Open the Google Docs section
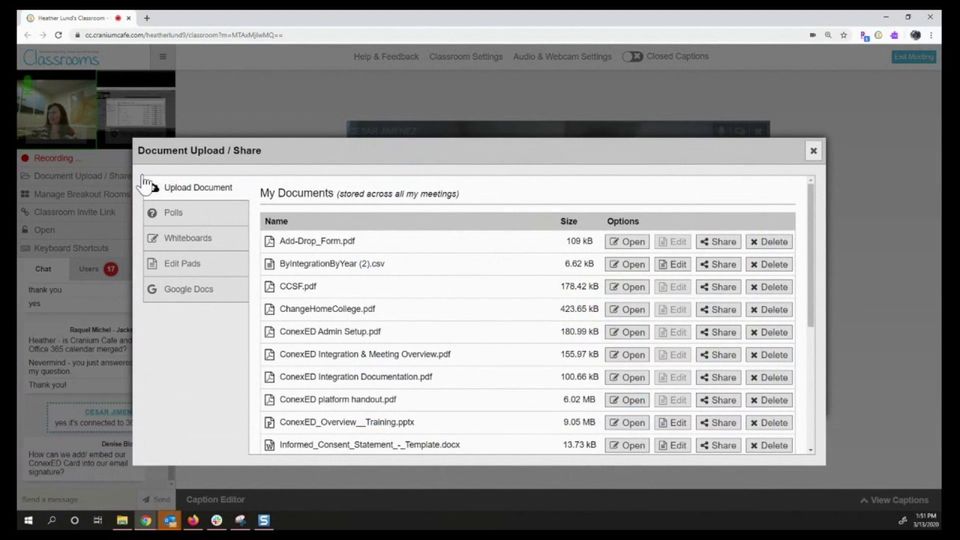The image size is (960, 540). click(x=196, y=289)
